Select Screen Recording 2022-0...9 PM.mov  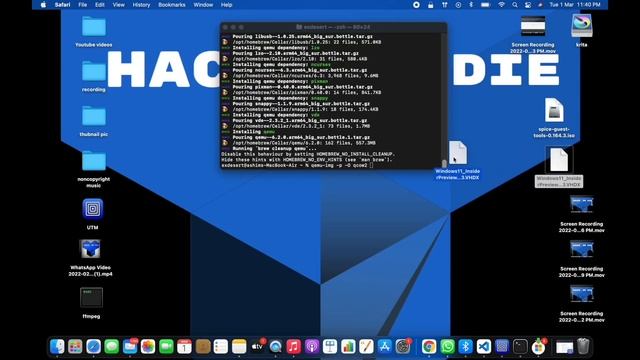(582, 250)
